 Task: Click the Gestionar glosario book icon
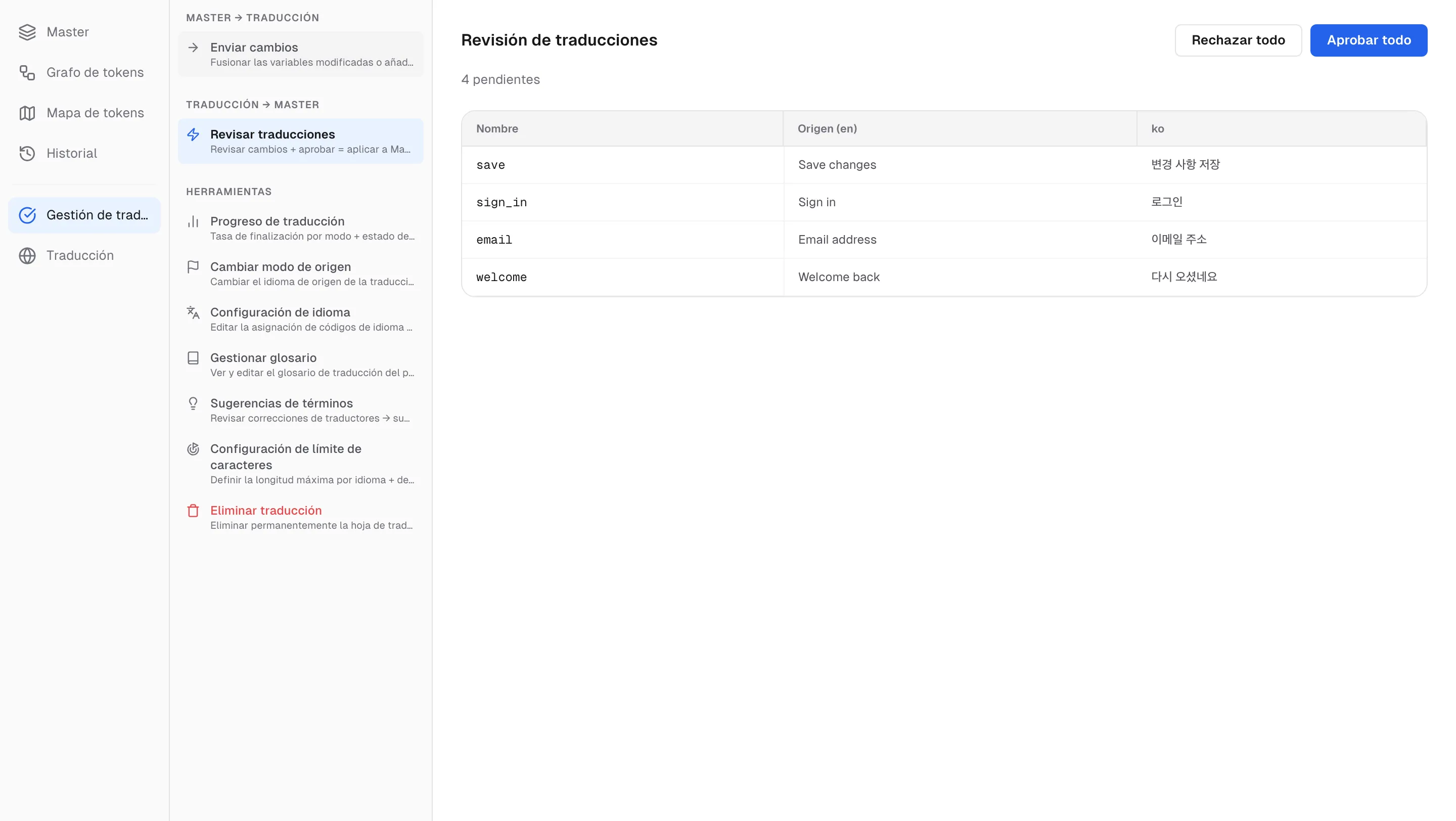coord(193,358)
